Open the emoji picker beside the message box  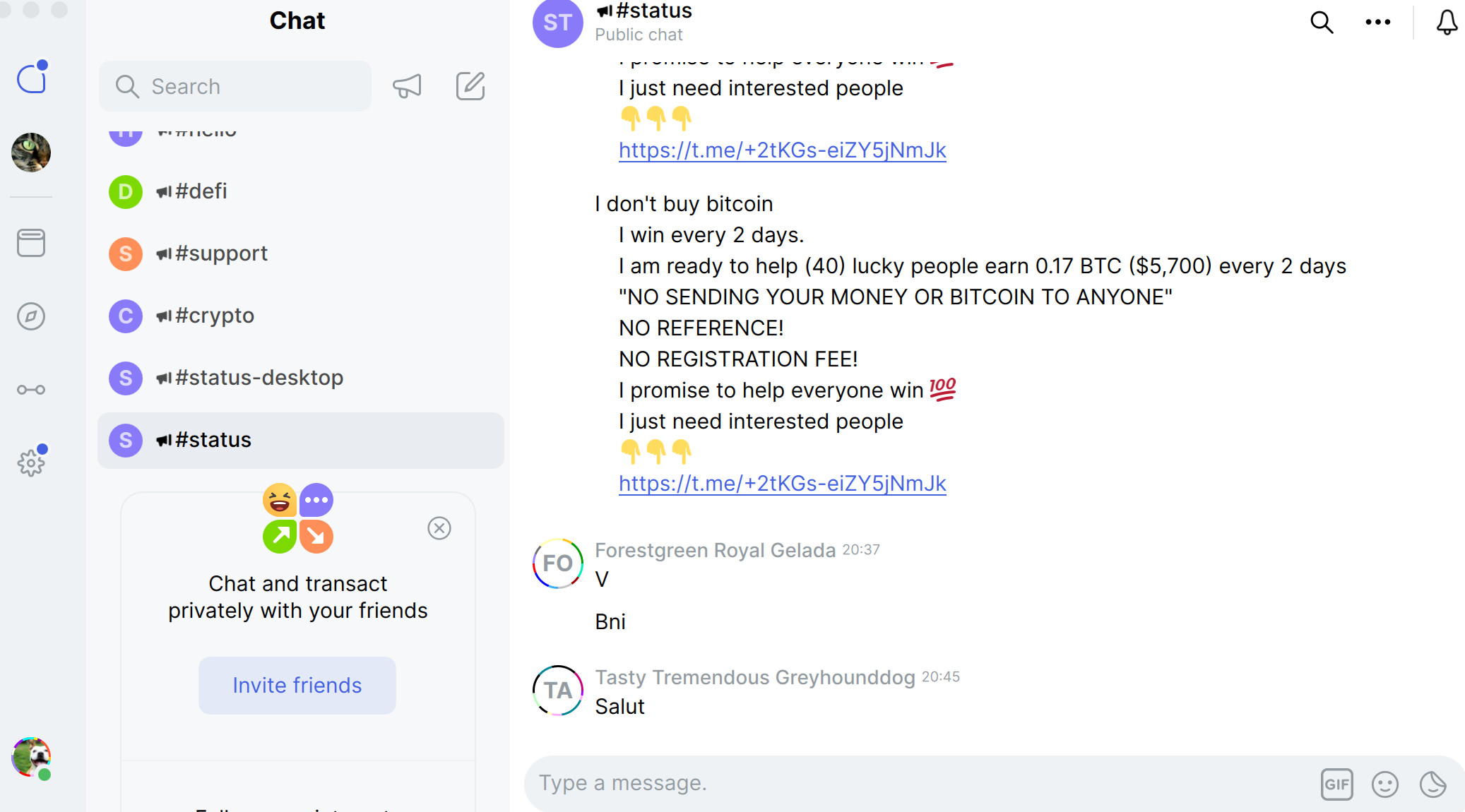[1384, 783]
